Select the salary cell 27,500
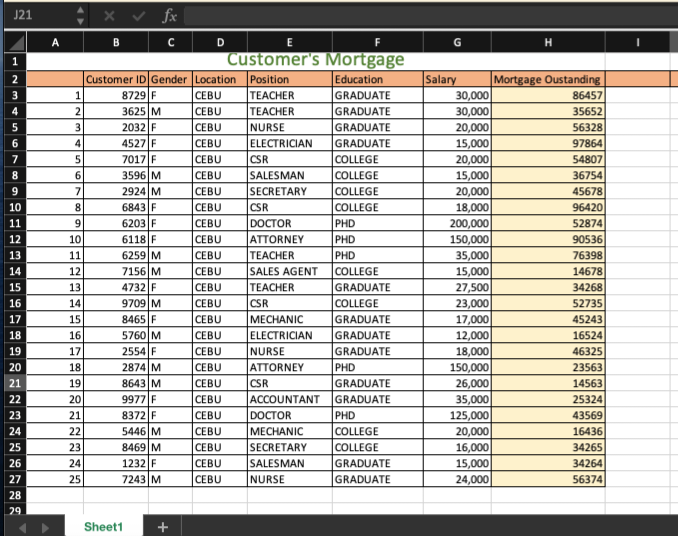This screenshot has height=536, width=678. click(x=457, y=287)
